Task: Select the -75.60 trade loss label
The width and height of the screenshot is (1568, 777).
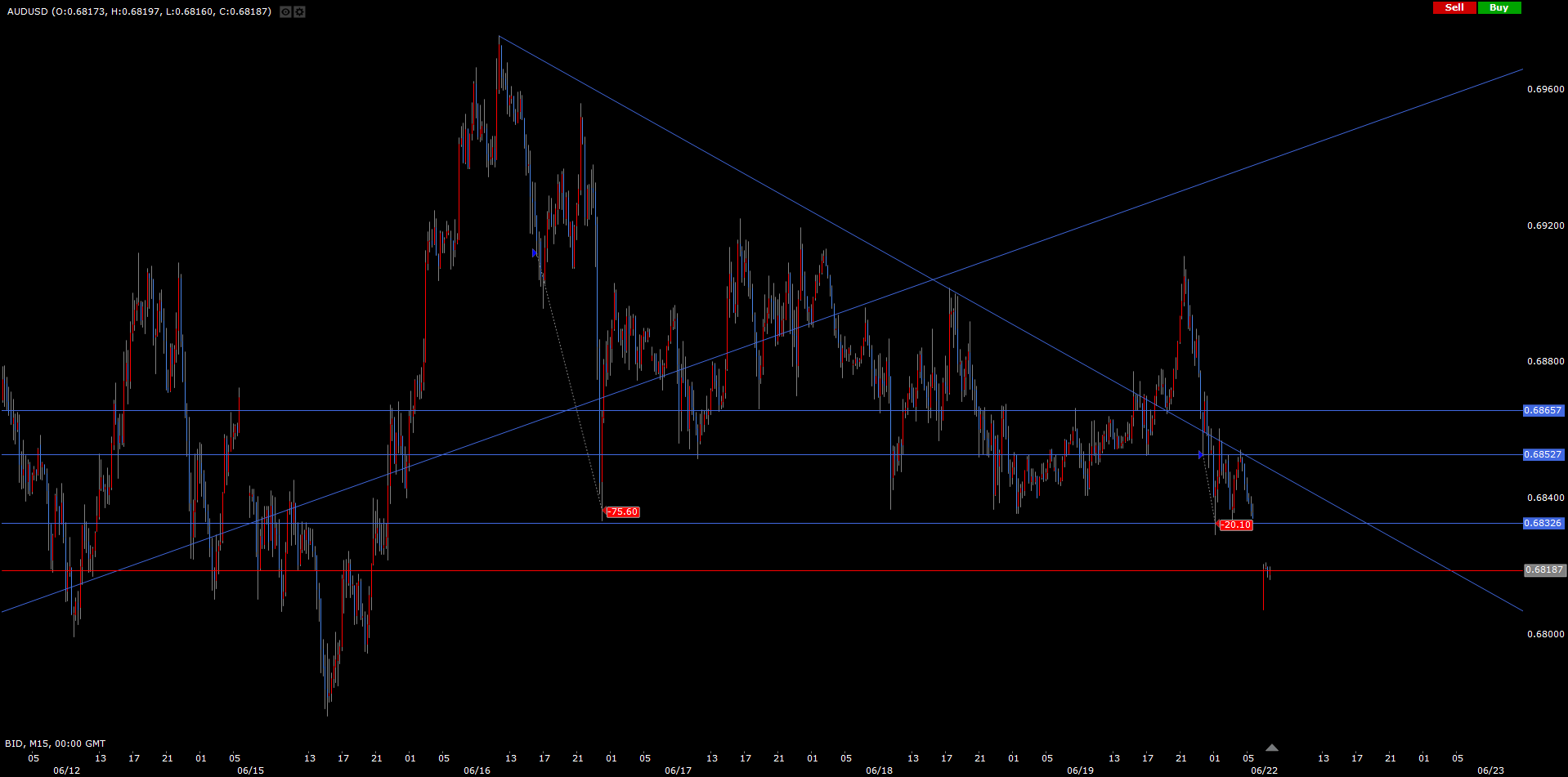Action: 623,512
